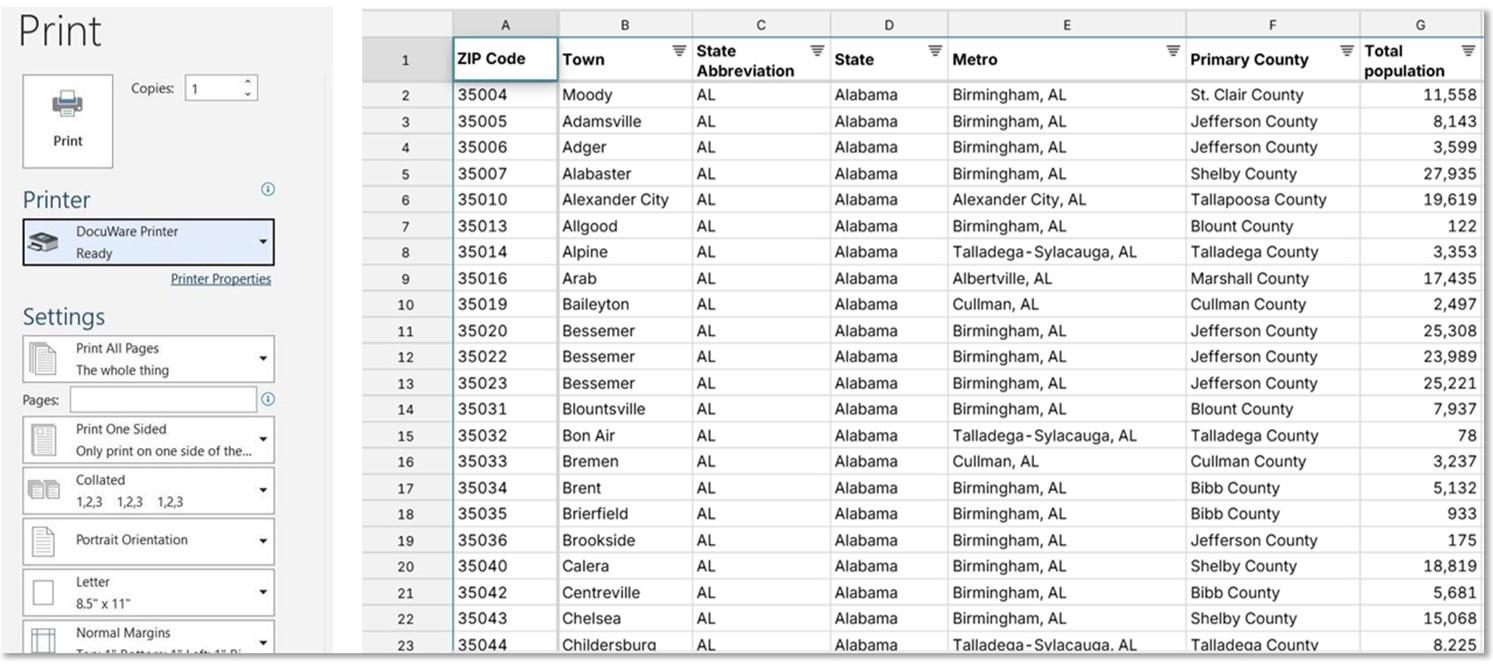Screen dimensions: 1493x667
Task: Click population value 78
Action: point(1420,435)
